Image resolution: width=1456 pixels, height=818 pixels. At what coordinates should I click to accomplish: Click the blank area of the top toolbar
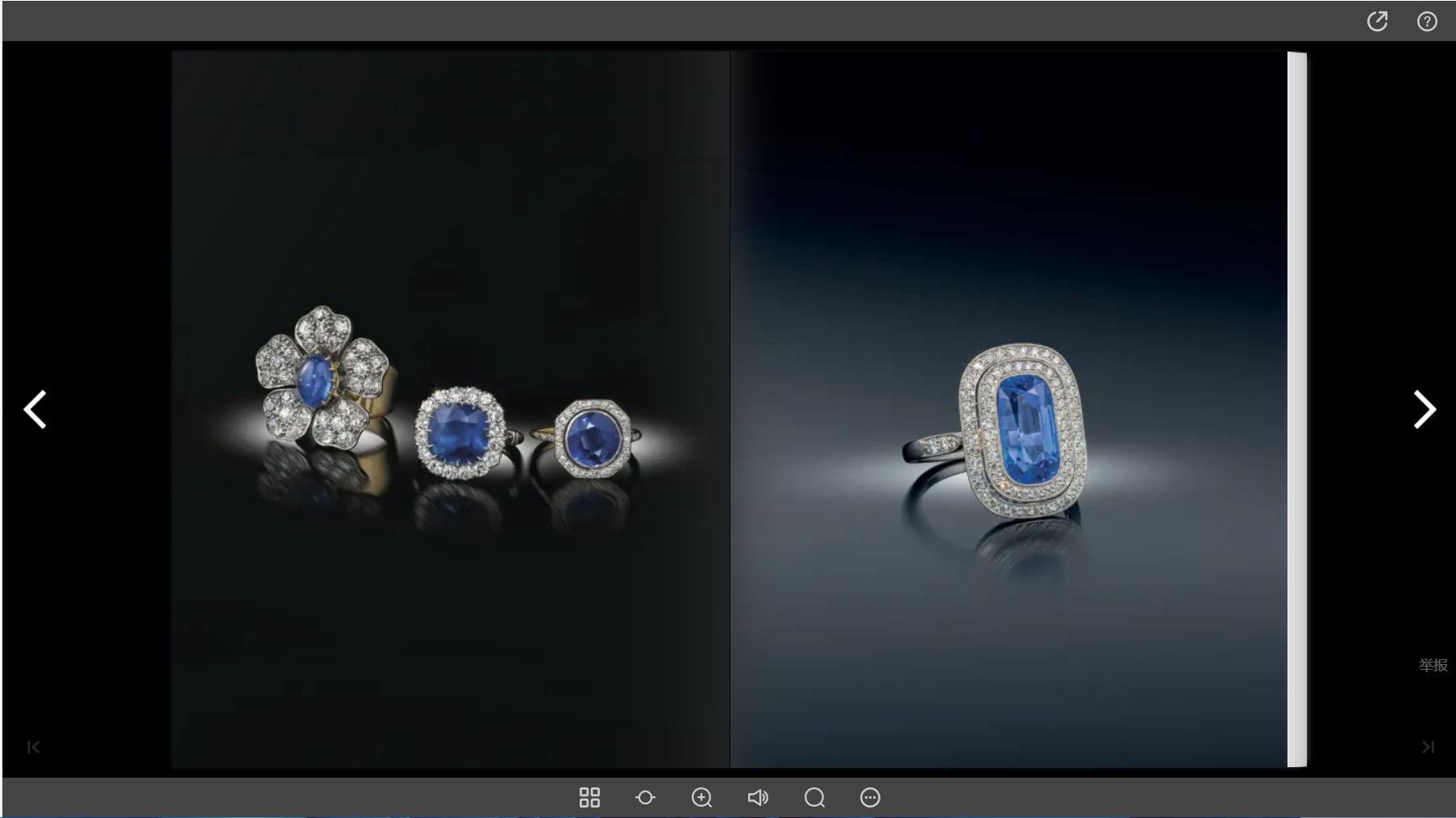[x=685, y=22]
